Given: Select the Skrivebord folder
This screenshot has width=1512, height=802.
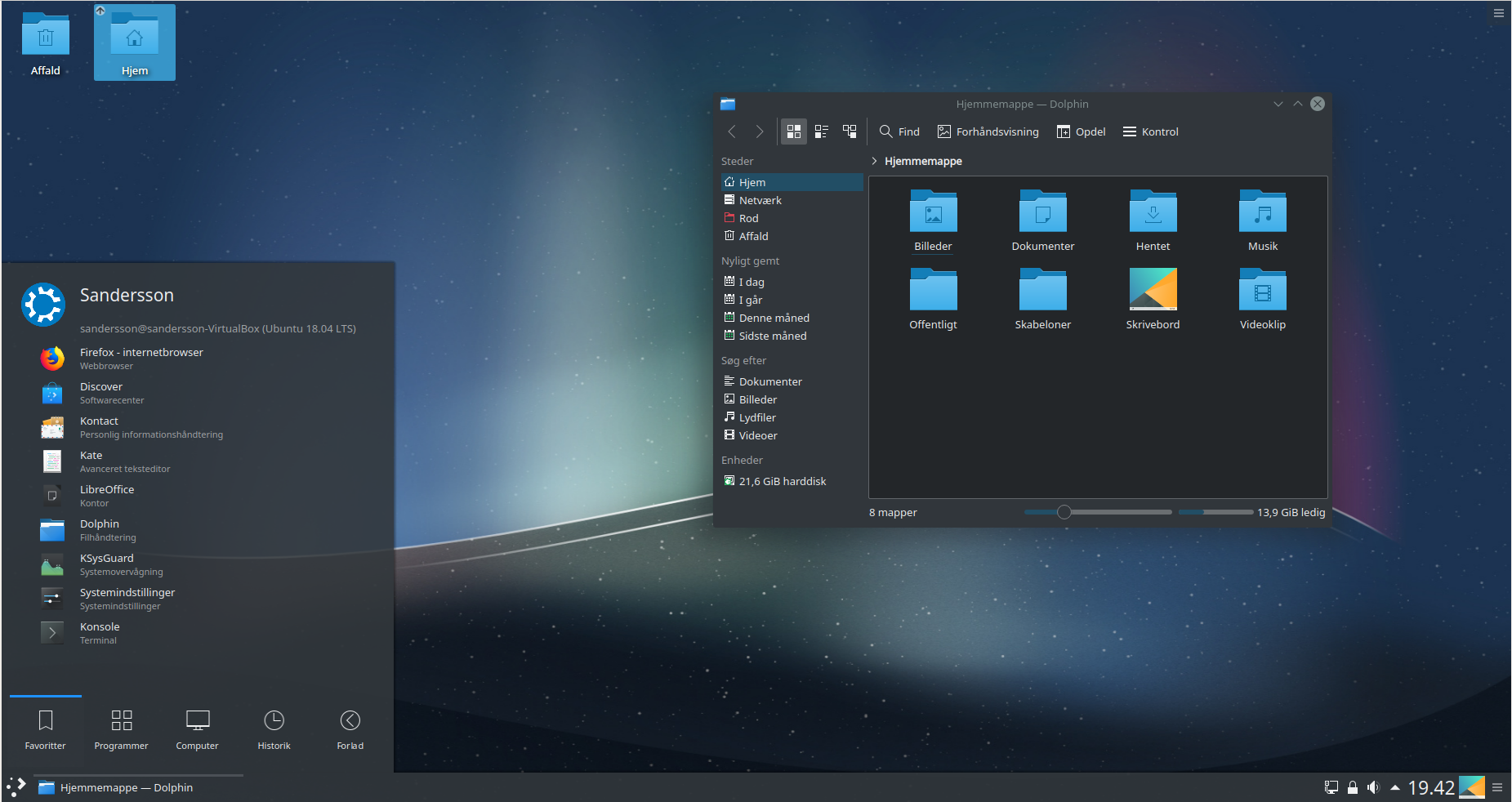Looking at the screenshot, I should pyautogui.click(x=1153, y=299).
